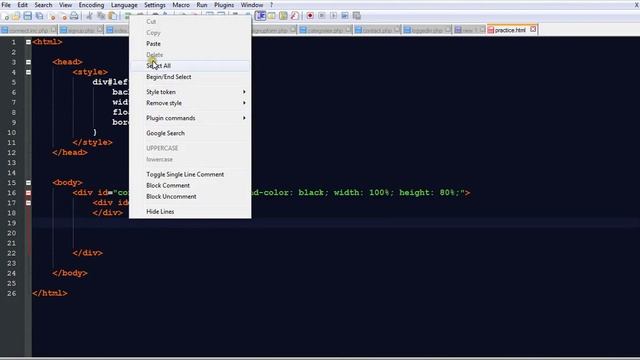This screenshot has height=360, width=640.
Task: Click the Close document toolbar icon
Action: coord(52,16)
